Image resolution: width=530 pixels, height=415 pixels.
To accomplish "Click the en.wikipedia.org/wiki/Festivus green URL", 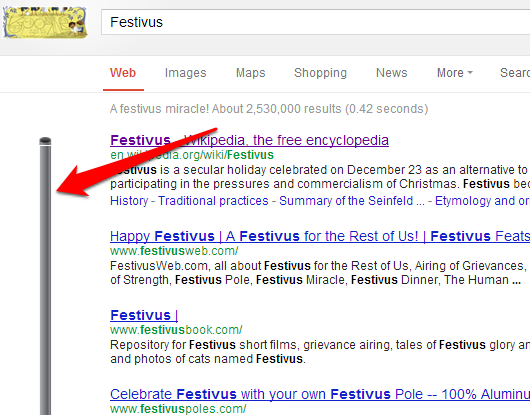I will pyautogui.click(x=192, y=155).
